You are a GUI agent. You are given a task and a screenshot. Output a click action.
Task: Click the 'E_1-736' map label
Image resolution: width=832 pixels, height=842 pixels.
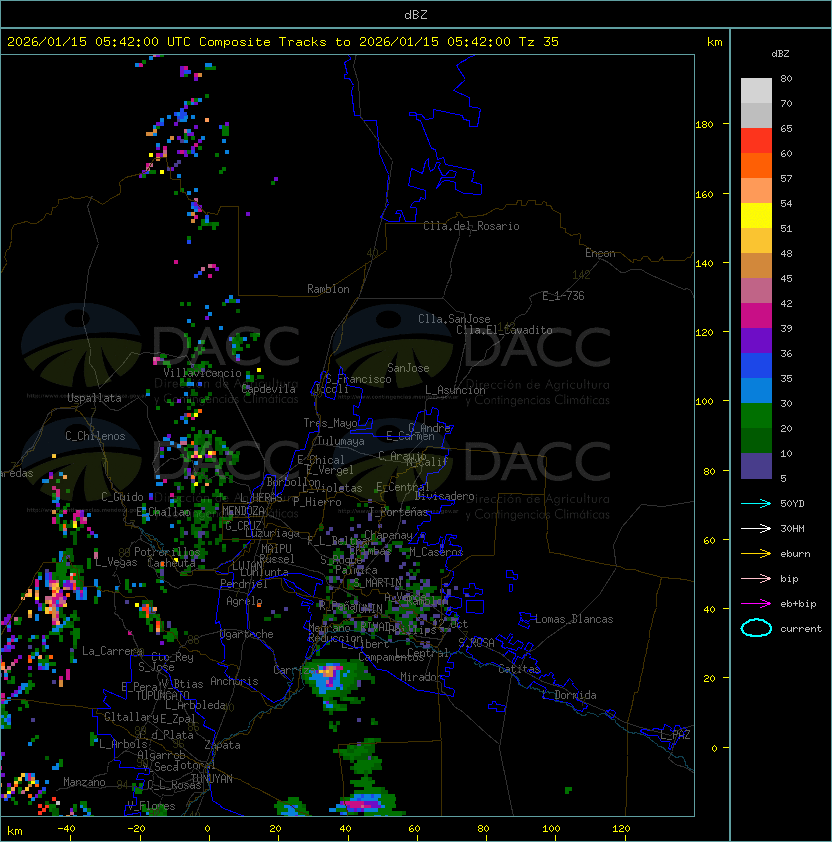[563, 296]
